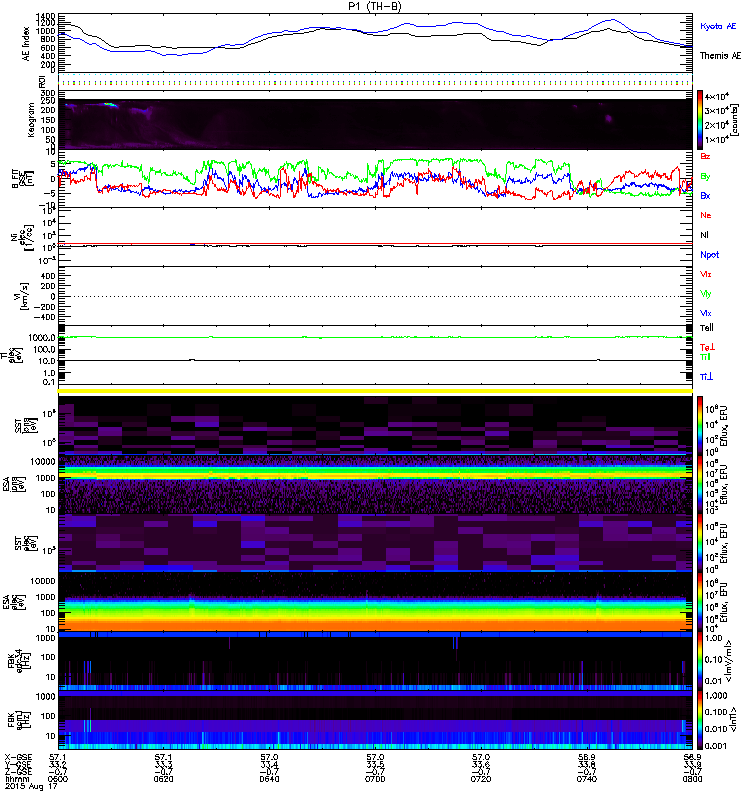
Task: Click the 0620 time tick label
Action: point(166,781)
